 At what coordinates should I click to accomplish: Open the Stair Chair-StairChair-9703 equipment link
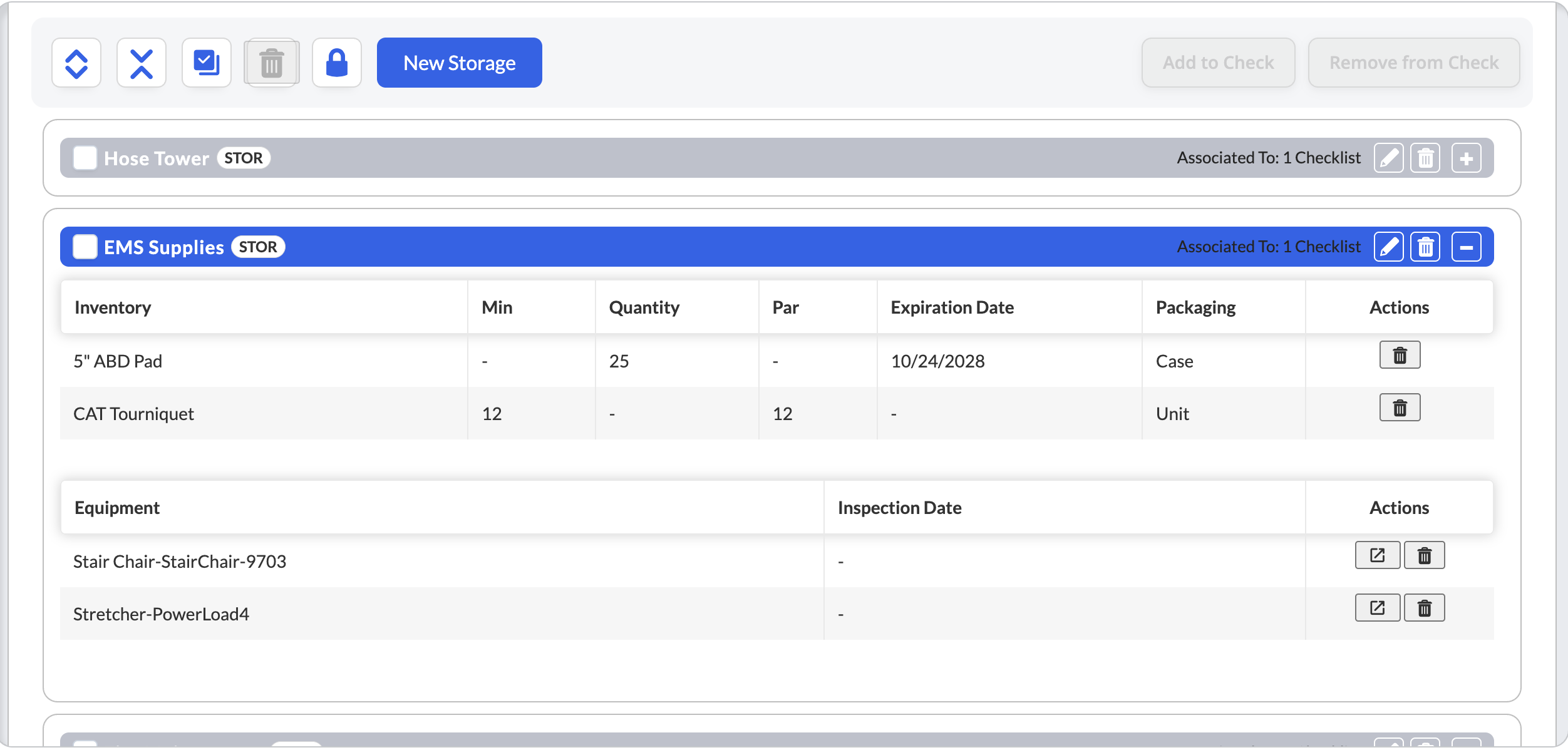coord(1377,555)
